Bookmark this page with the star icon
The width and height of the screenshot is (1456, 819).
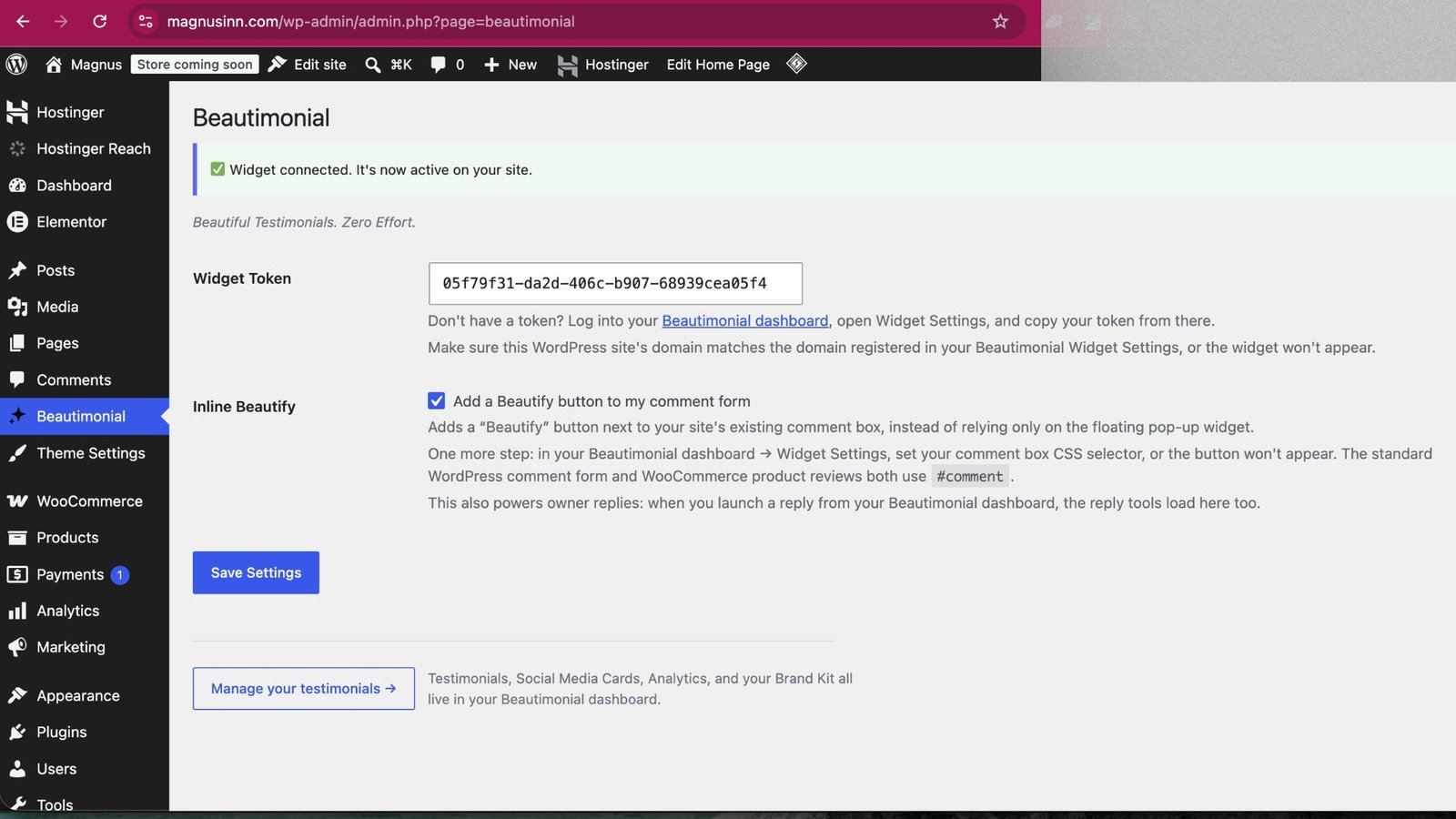coord(1000,21)
